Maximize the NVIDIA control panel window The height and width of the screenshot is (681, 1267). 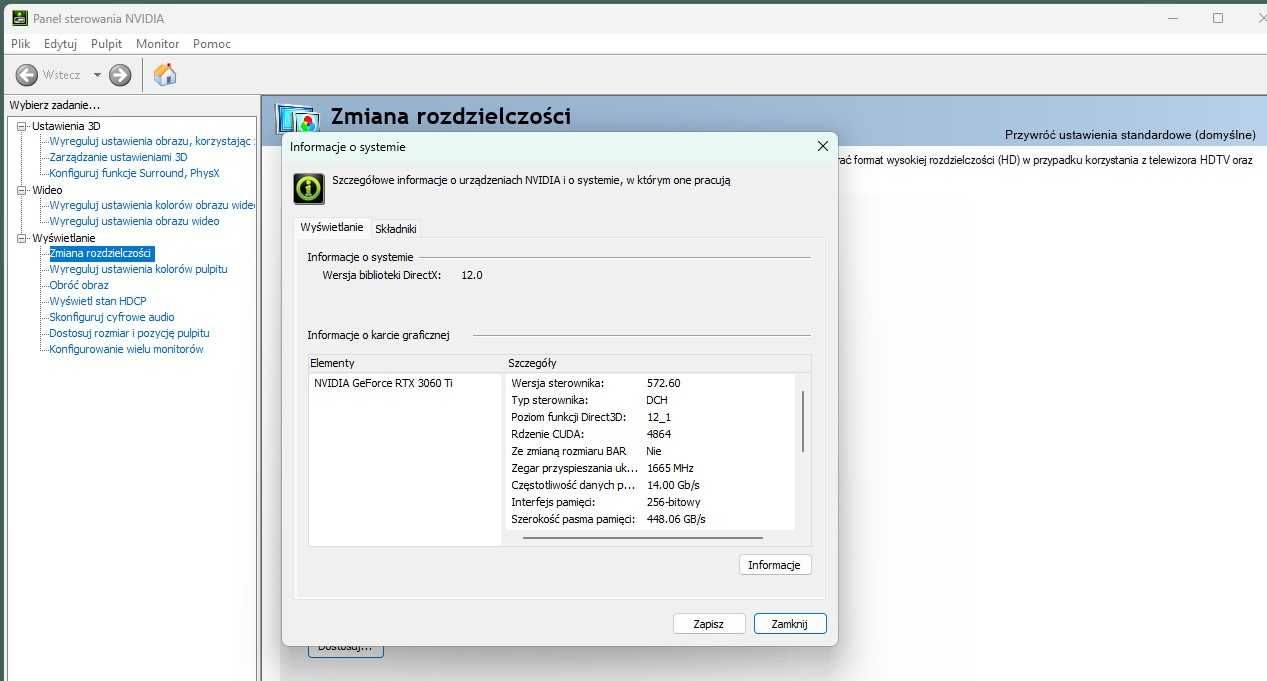(1218, 18)
